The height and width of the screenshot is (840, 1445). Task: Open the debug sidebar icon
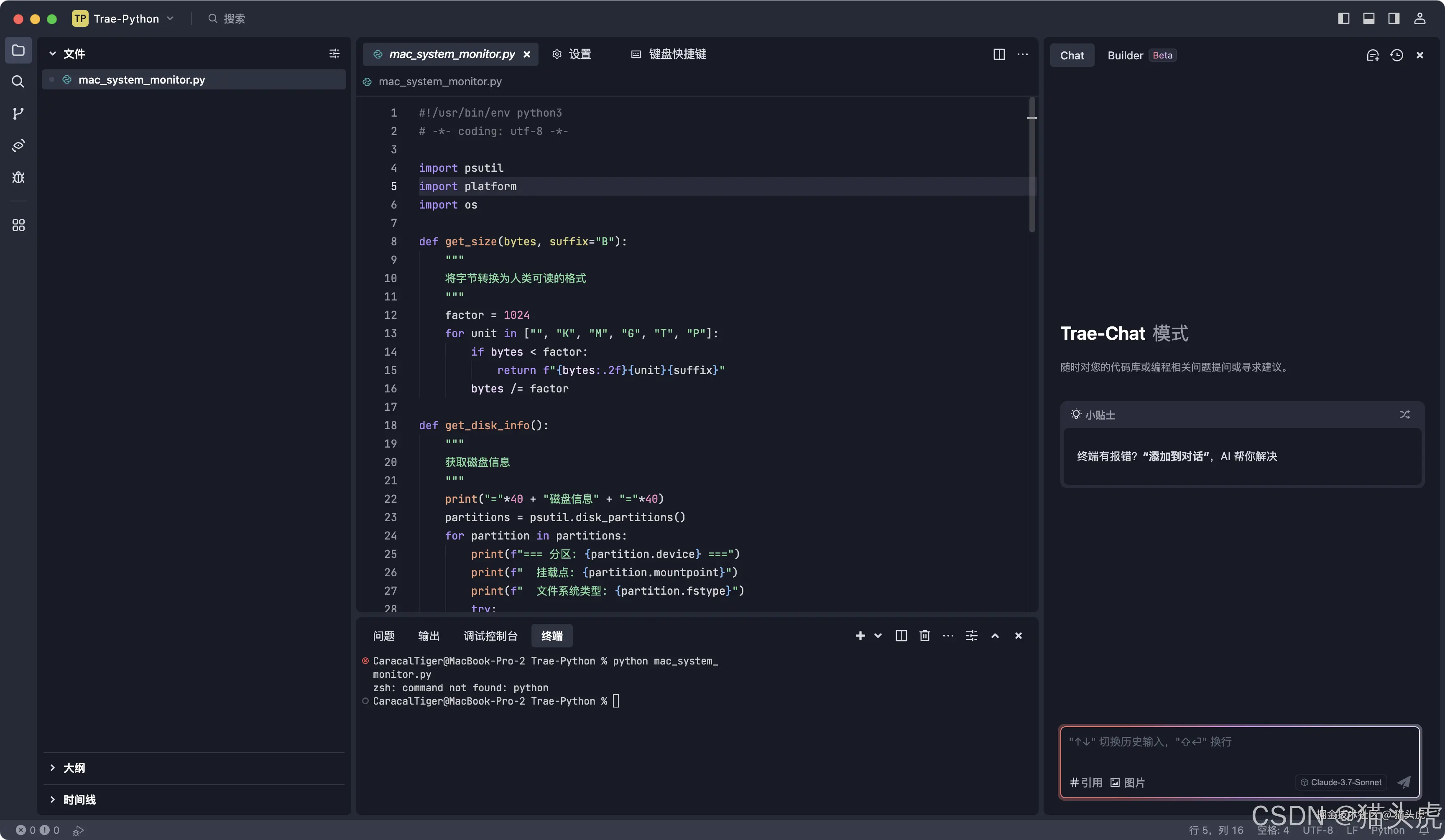pyautogui.click(x=18, y=178)
